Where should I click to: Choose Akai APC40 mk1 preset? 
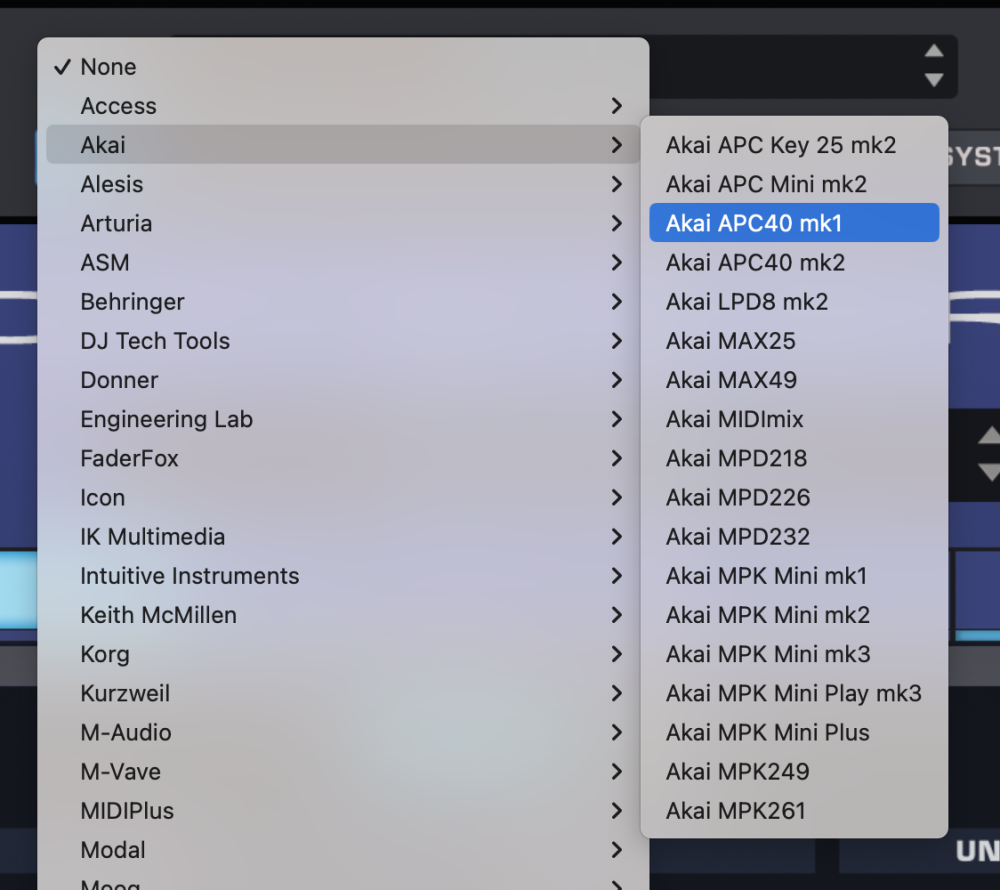click(754, 223)
